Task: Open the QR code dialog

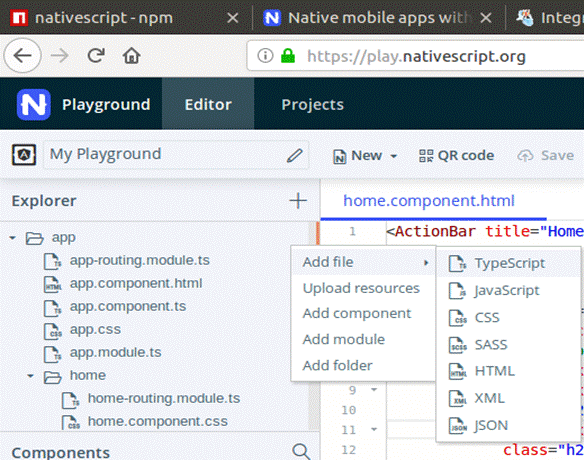Action: [456, 156]
